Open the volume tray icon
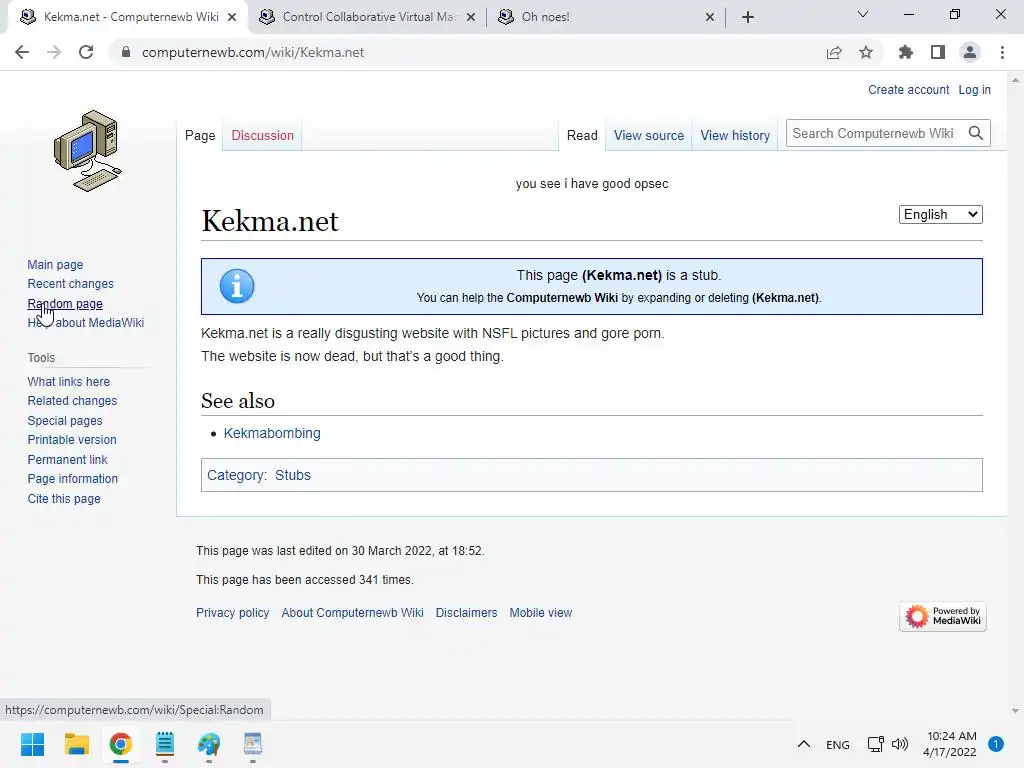The height and width of the screenshot is (768, 1024). pos(900,744)
